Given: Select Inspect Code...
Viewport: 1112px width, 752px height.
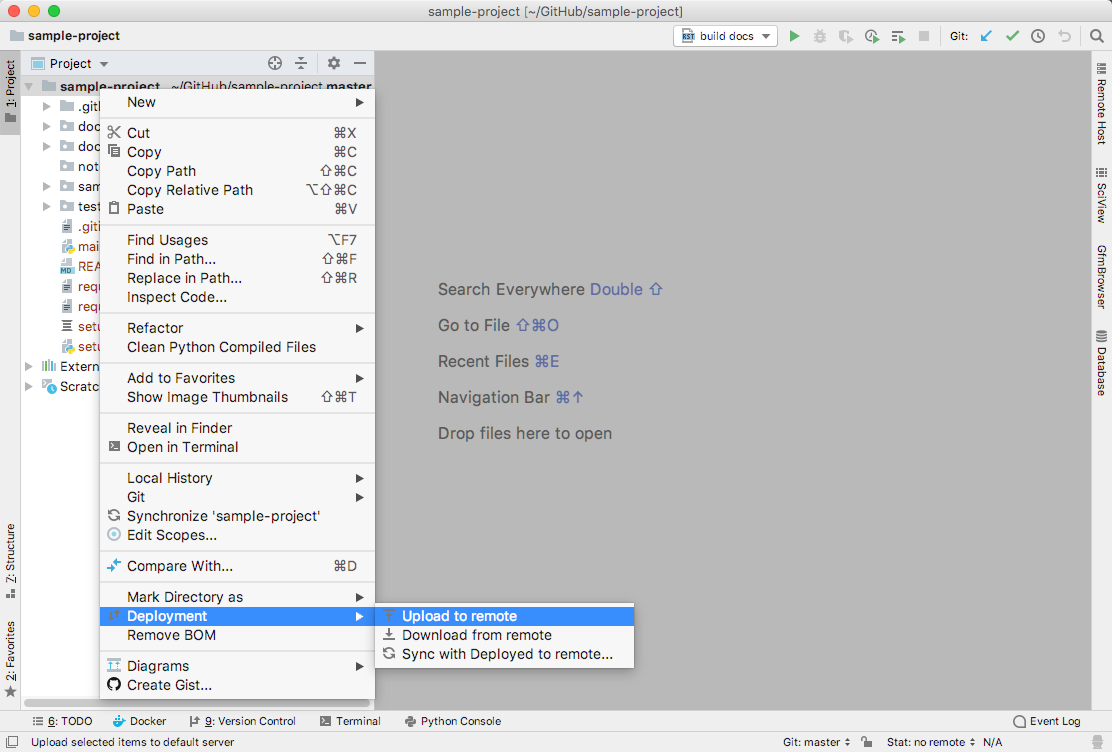Looking at the screenshot, I should (x=238, y=297).
